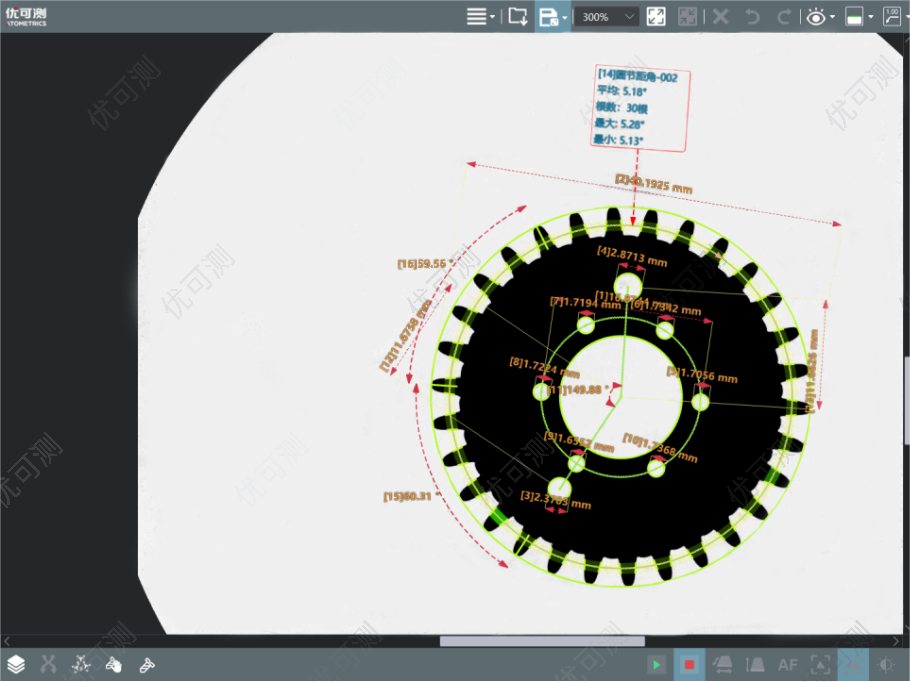Click the import folder icon
This screenshot has width=910, height=682.
tap(518, 17)
